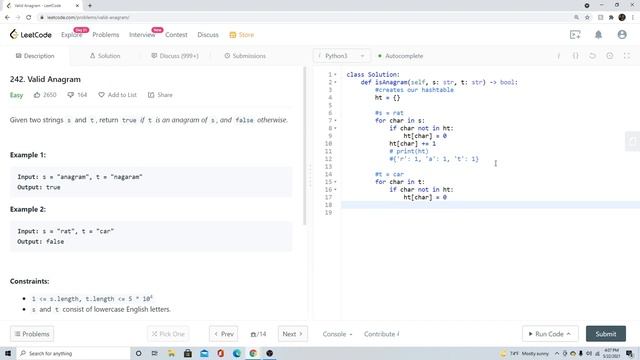
Task: Click the LeetCode logo
Action: 31,35
